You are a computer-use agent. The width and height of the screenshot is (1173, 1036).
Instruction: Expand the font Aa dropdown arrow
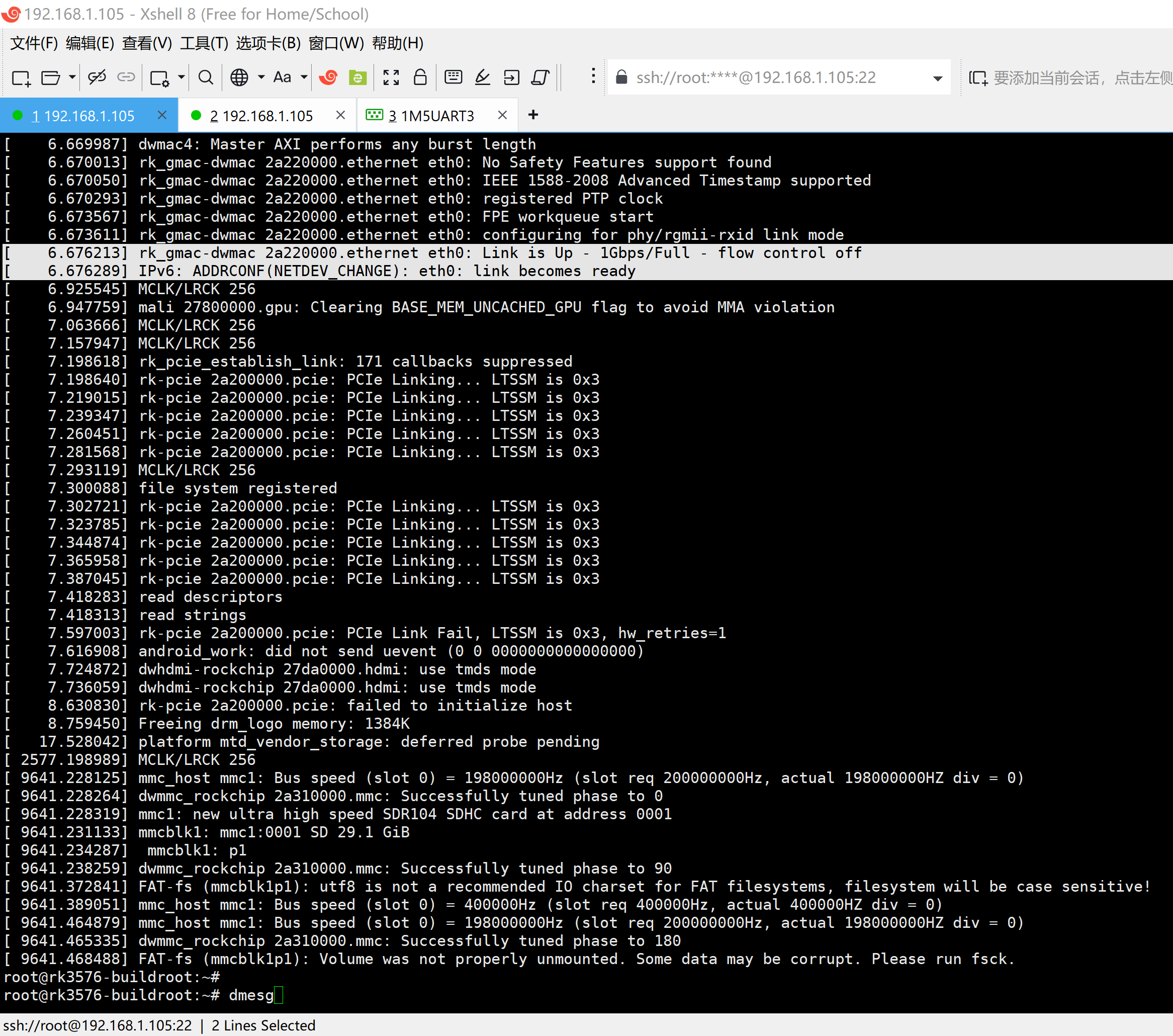pos(304,77)
